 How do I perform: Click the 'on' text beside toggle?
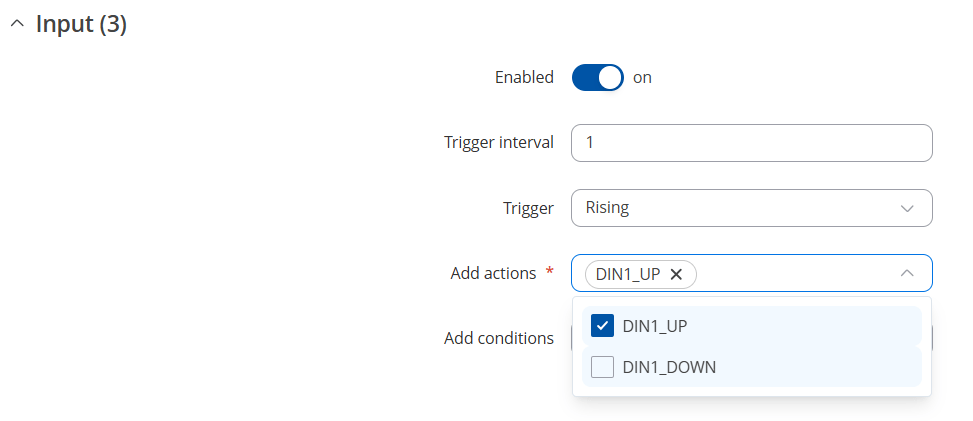click(x=642, y=78)
